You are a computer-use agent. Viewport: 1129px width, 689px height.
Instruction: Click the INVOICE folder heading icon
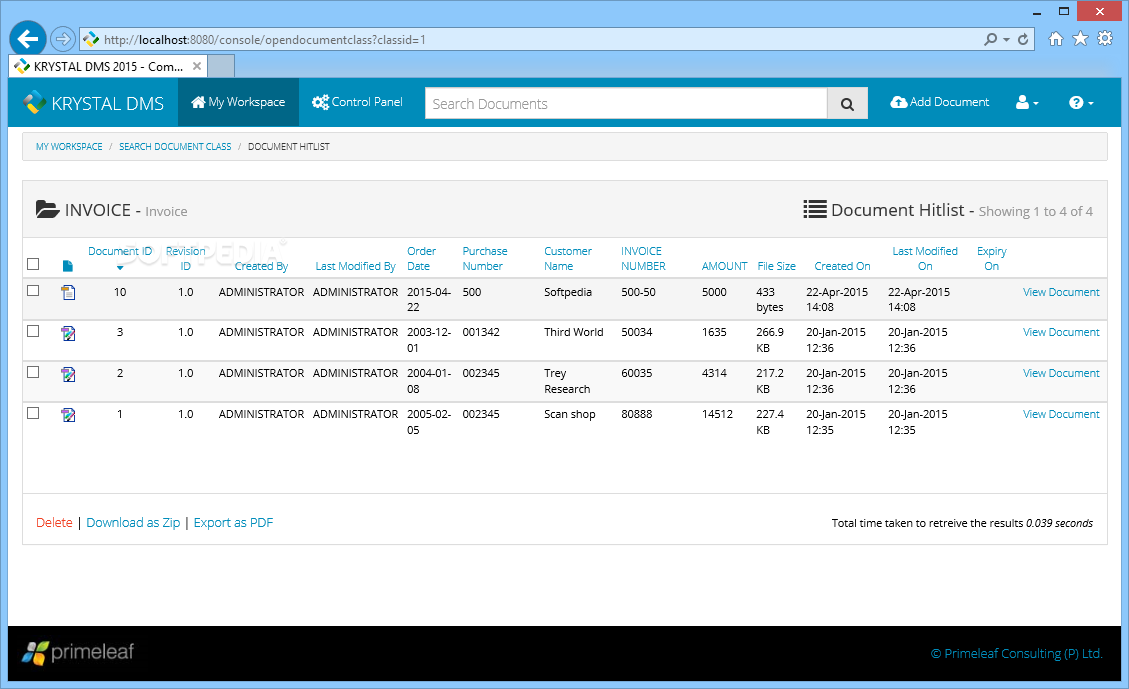click(x=48, y=210)
